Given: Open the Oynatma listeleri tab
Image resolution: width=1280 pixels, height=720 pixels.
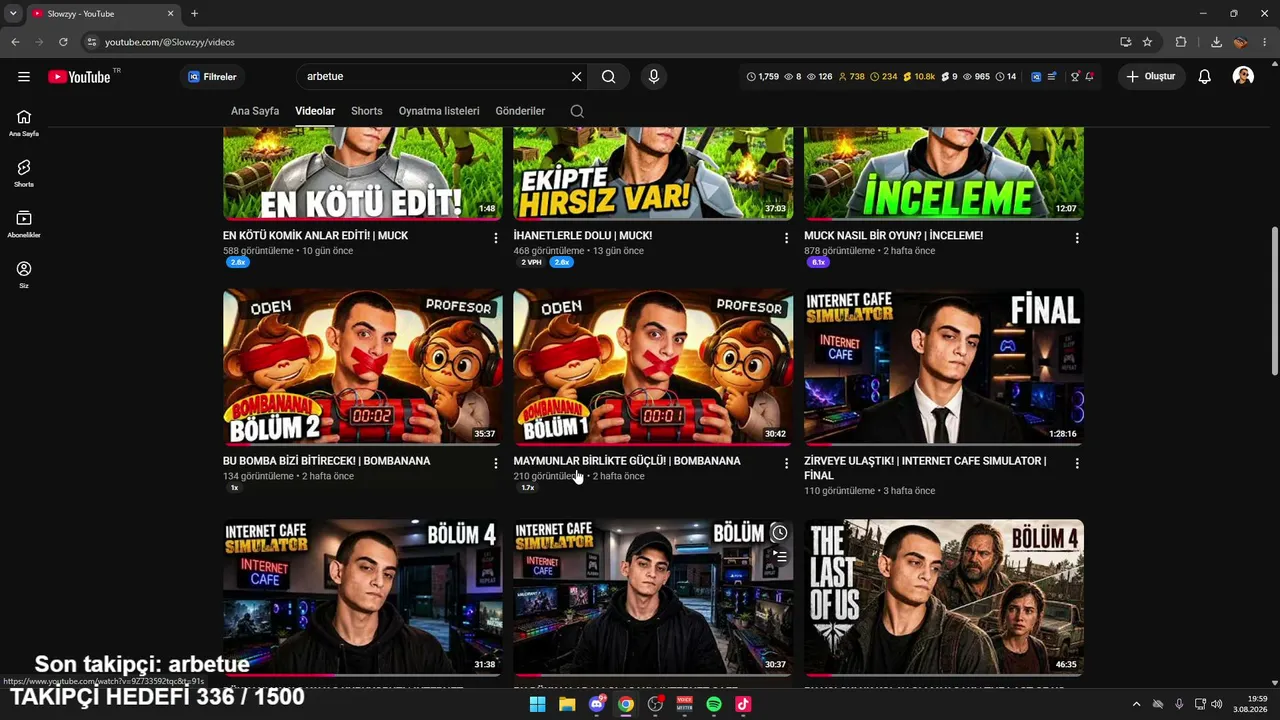Looking at the screenshot, I should [x=439, y=111].
